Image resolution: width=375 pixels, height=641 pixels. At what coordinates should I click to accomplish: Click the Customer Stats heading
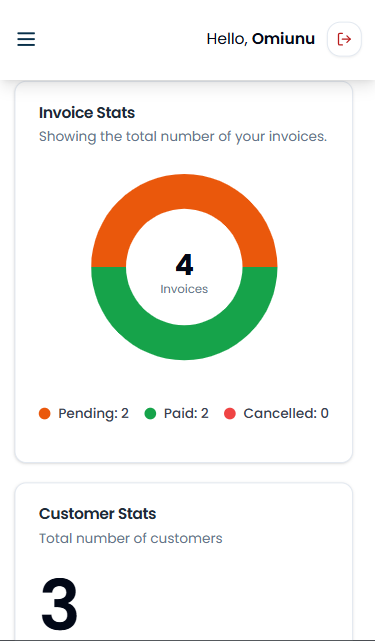tap(97, 514)
